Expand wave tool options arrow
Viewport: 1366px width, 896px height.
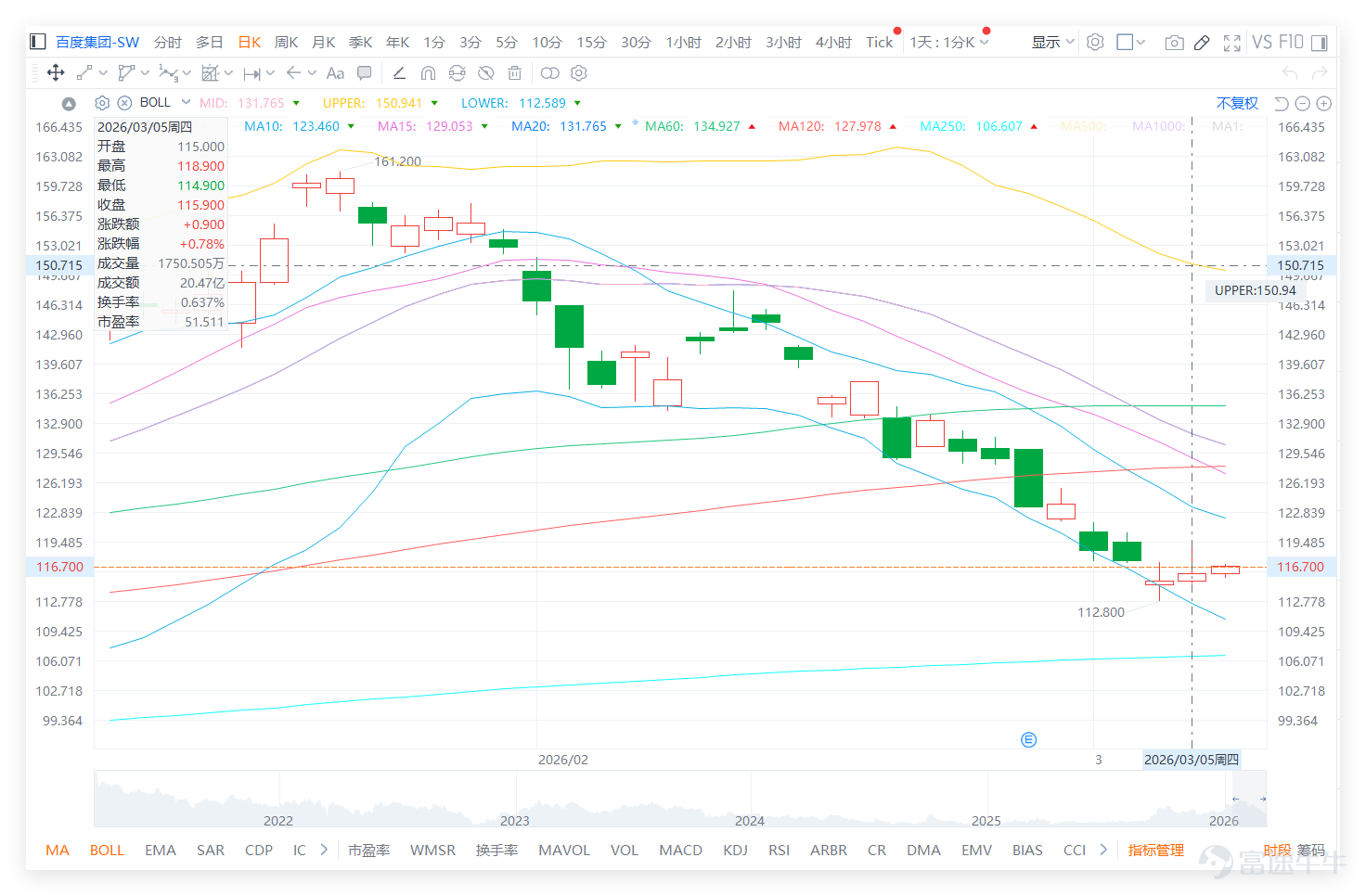coord(187,73)
